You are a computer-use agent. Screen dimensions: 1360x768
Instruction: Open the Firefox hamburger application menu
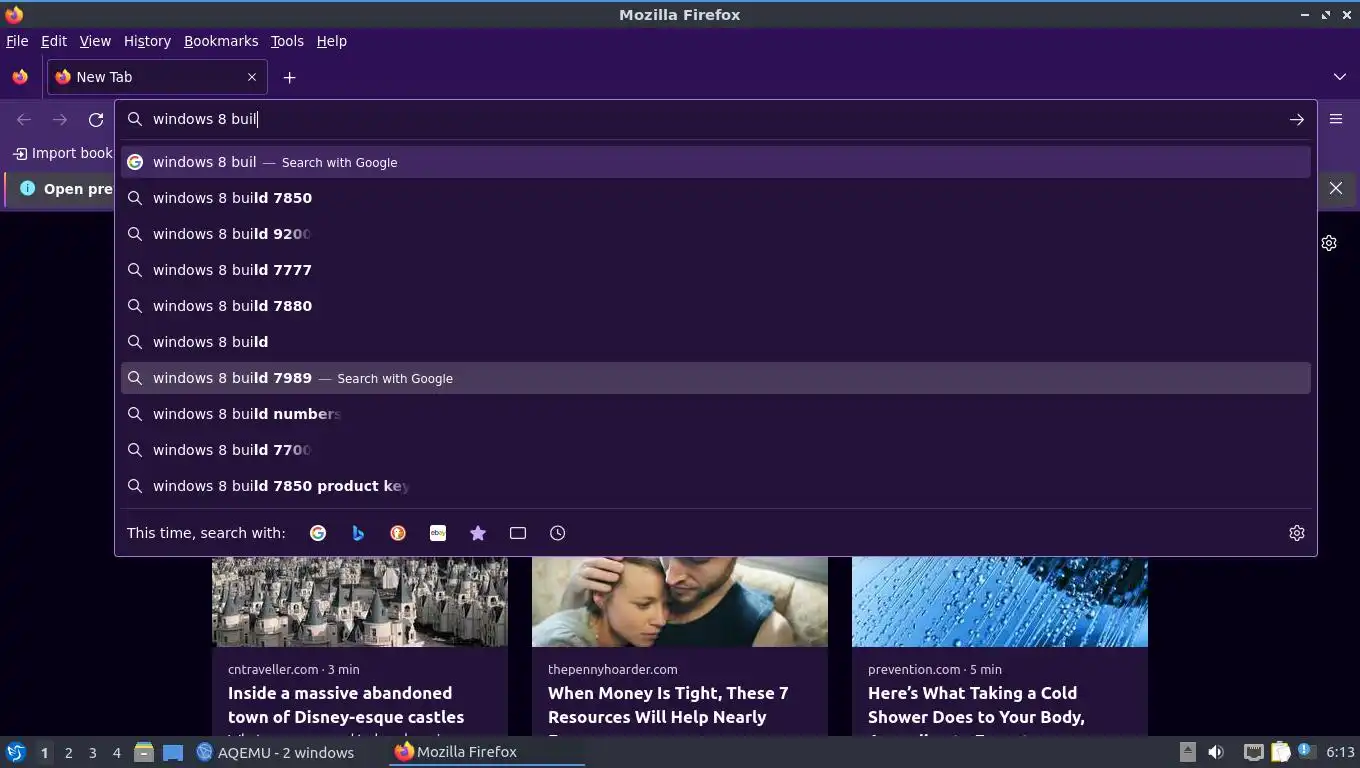coord(1336,119)
